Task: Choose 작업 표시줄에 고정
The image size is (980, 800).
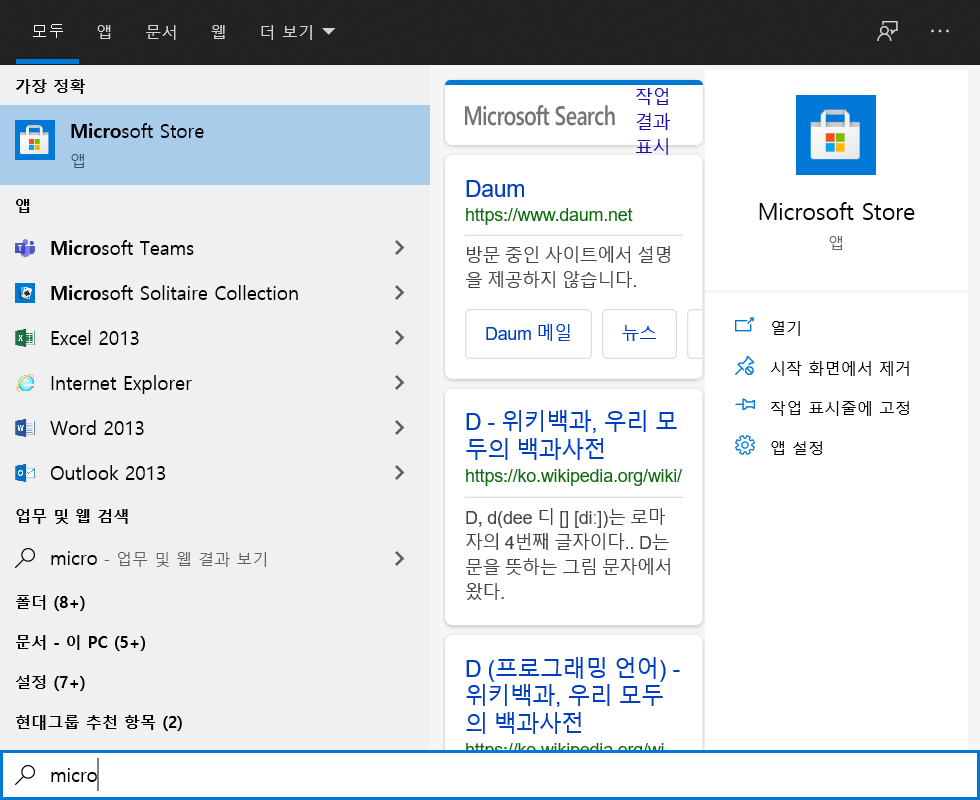Action: click(x=840, y=408)
